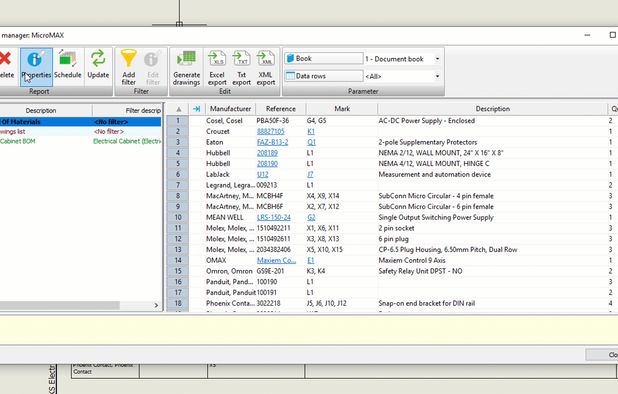Open the <All> data rows dropdown
The height and width of the screenshot is (394, 618).
(x=437, y=76)
